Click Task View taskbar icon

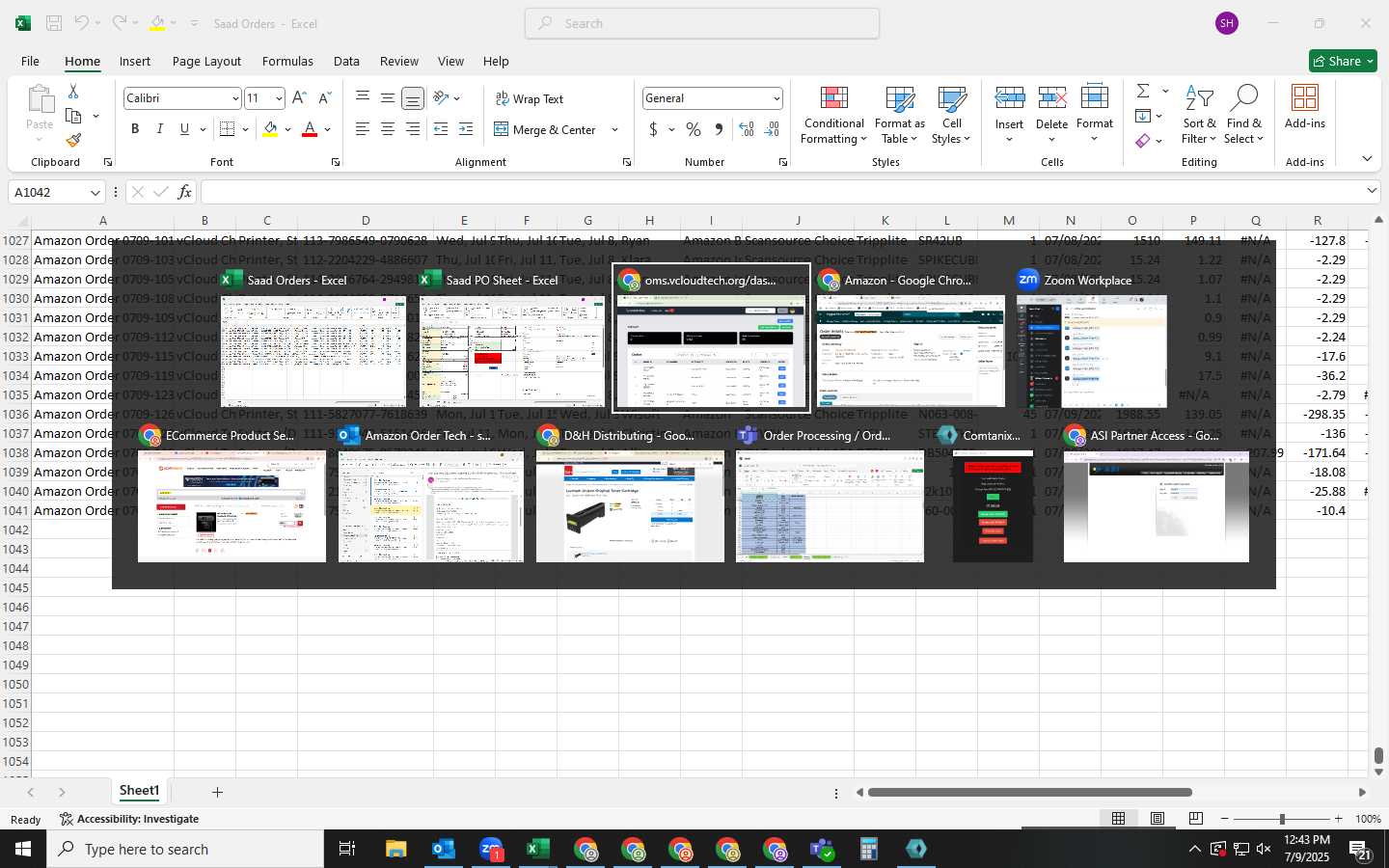(347, 849)
